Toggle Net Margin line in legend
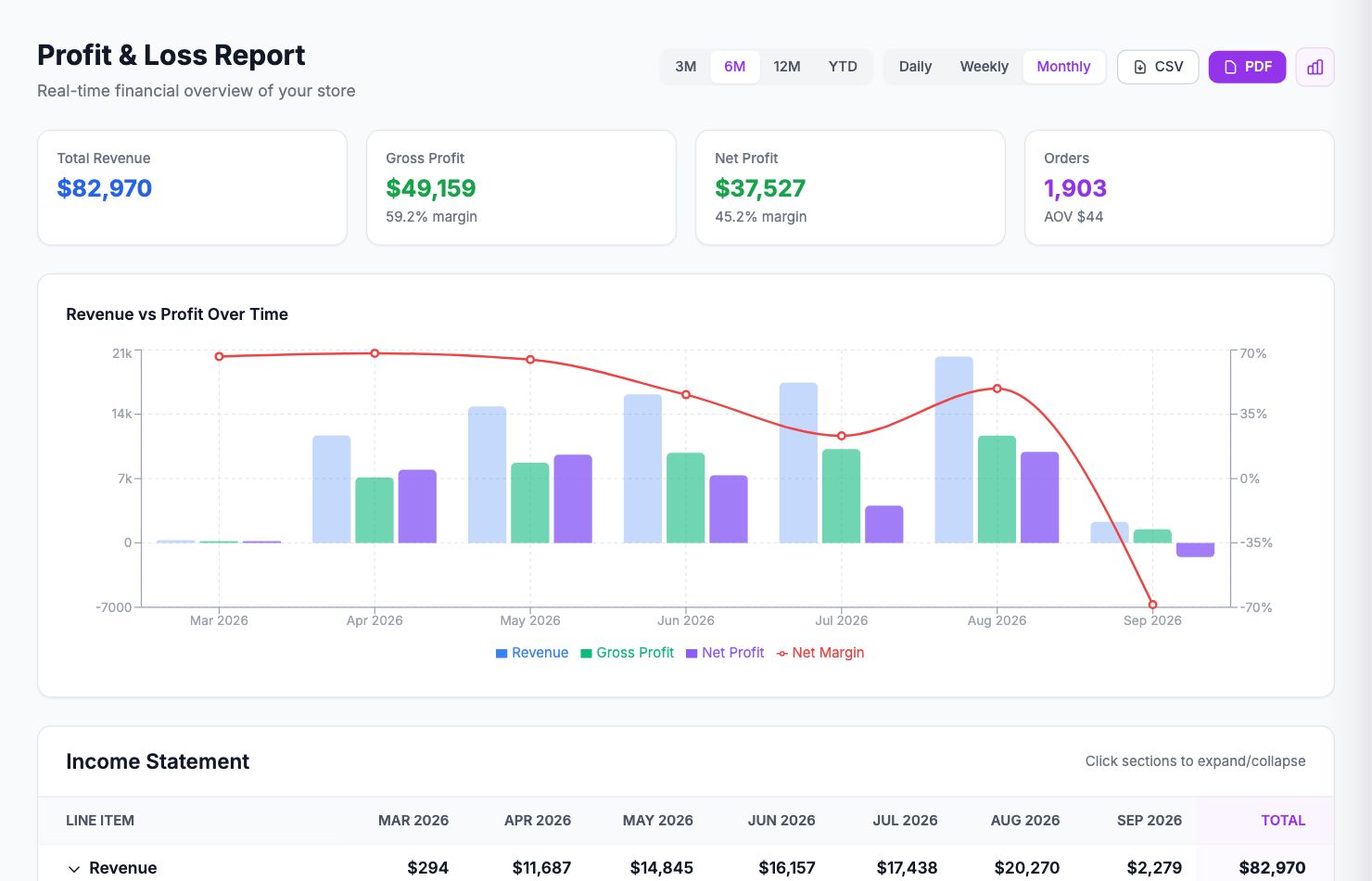Image resolution: width=1372 pixels, height=881 pixels. pos(820,653)
